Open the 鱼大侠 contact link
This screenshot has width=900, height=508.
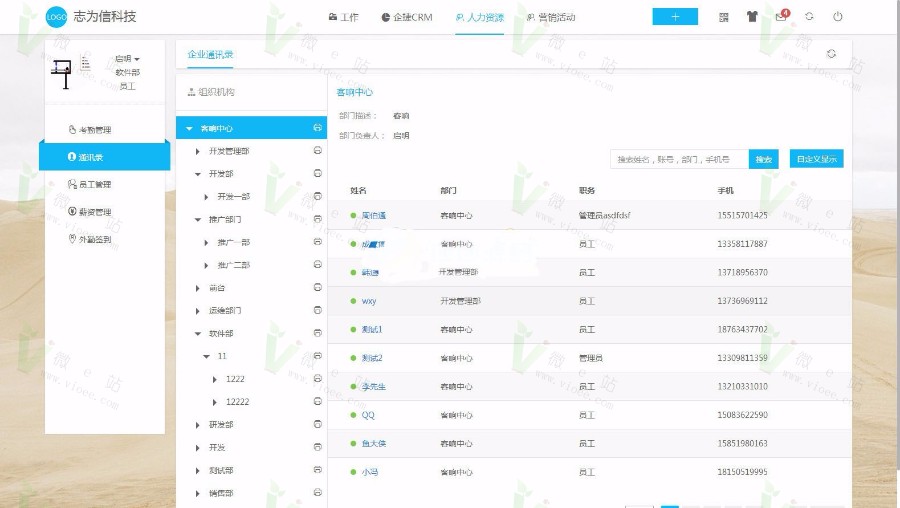point(374,444)
